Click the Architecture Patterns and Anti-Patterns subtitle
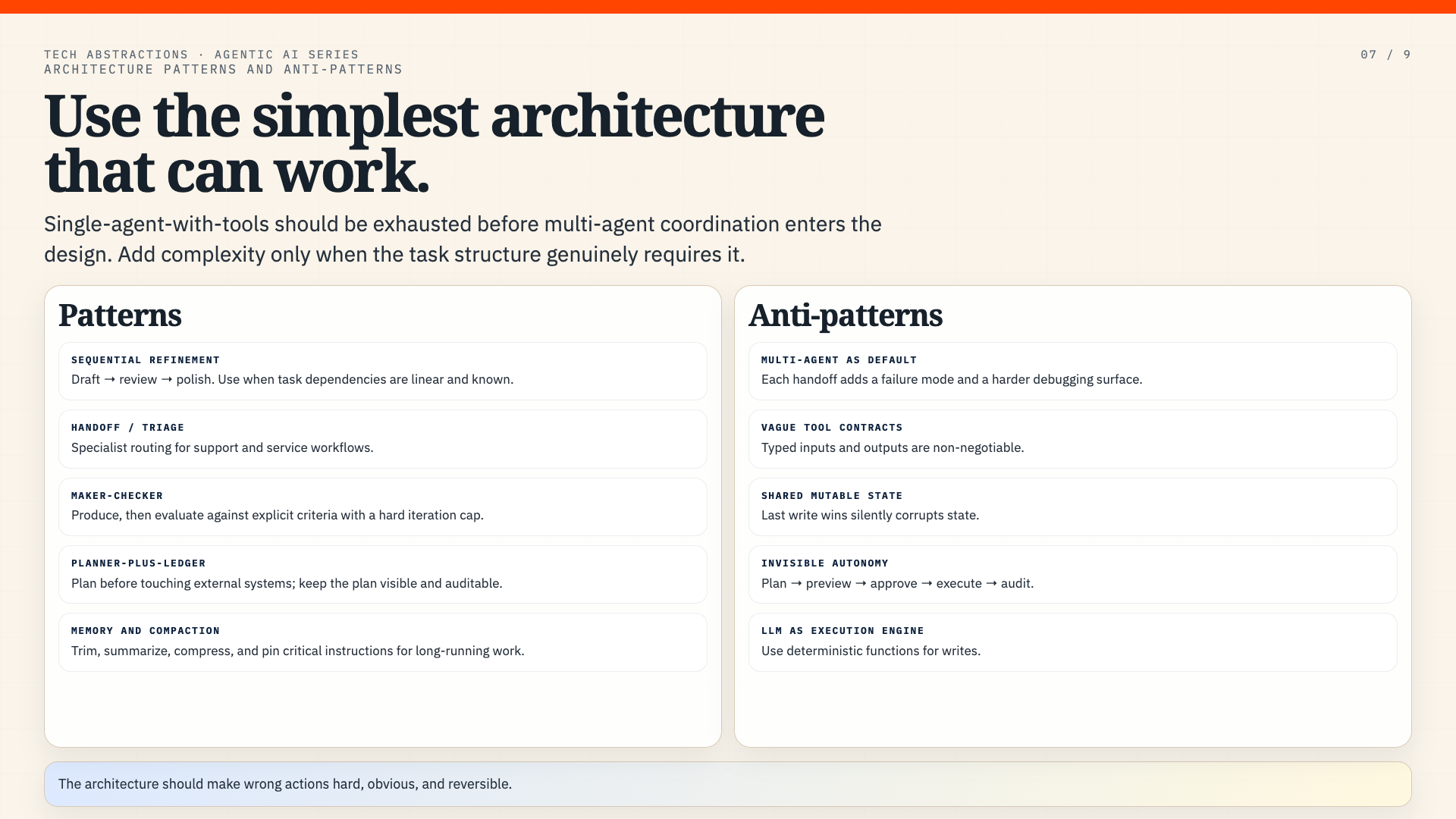 pos(224,69)
